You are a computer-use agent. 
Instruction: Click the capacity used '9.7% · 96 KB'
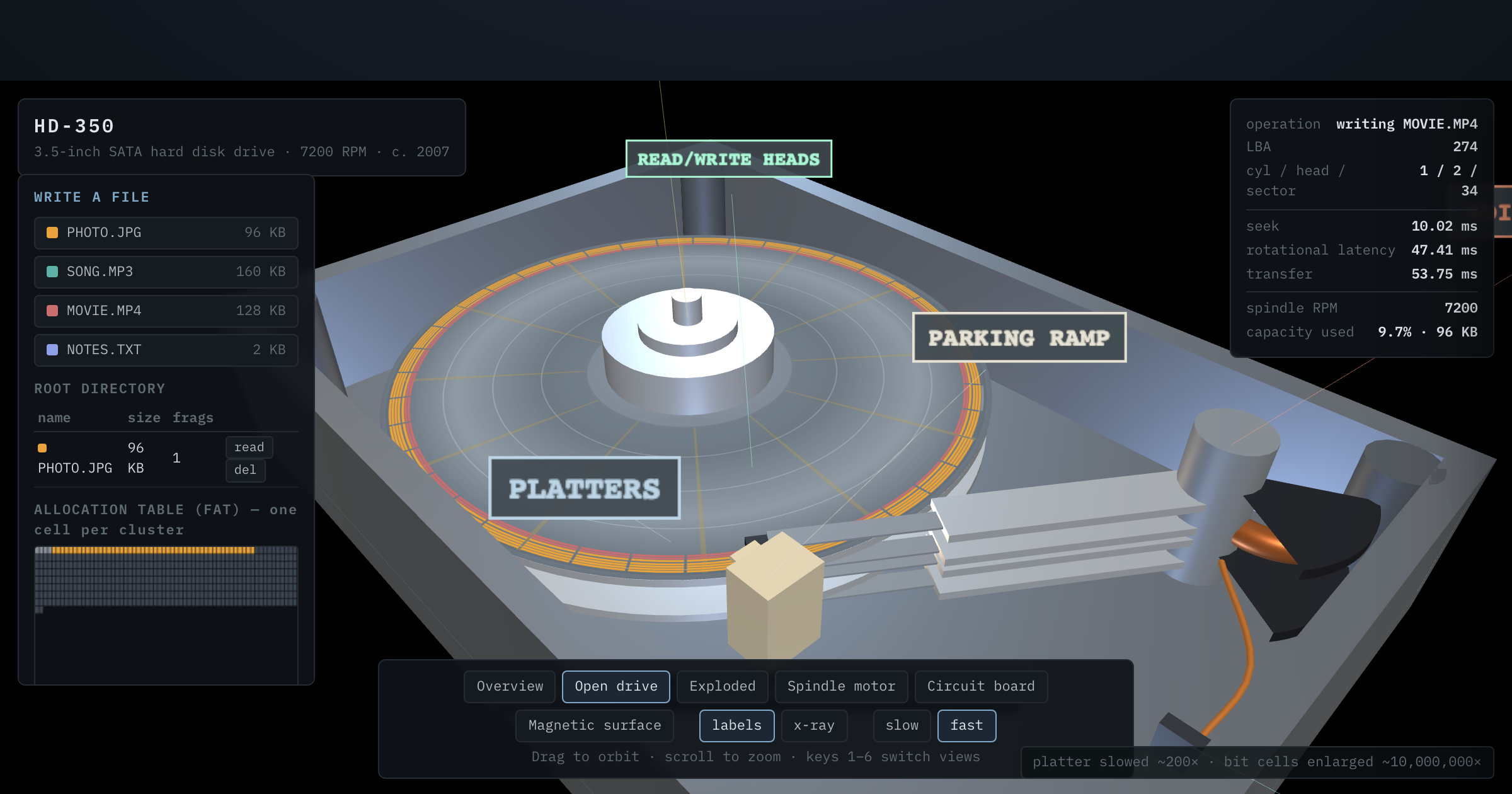(x=1428, y=332)
